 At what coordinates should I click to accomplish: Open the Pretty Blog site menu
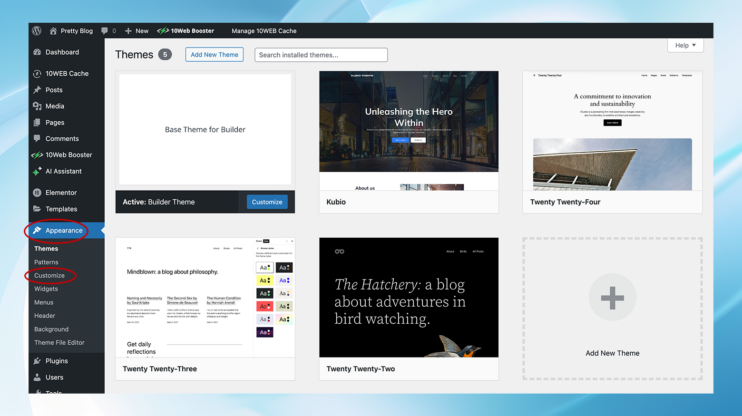click(x=71, y=31)
